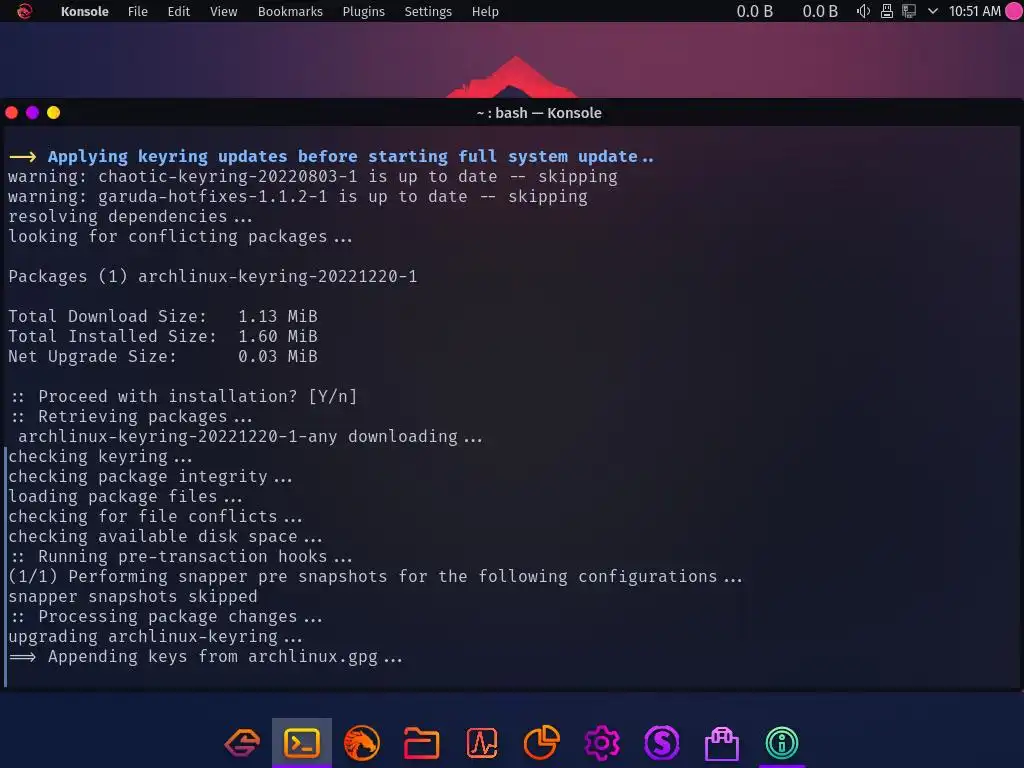Click the pink circle at the panel's right end
Screen dimensions: 1024x768
pos(1014,11)
